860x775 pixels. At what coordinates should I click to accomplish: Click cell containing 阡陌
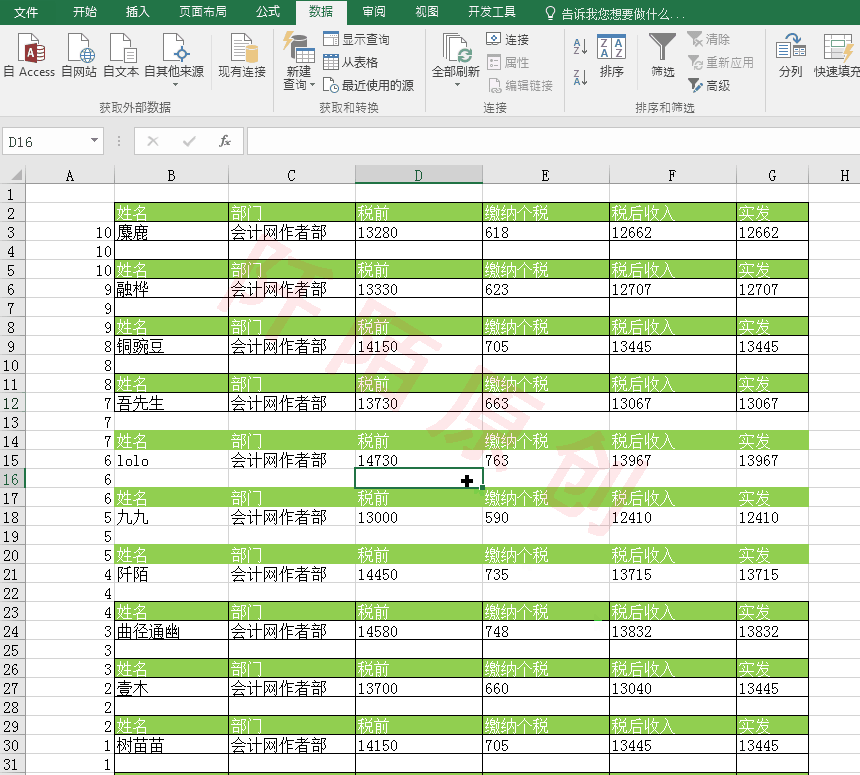[171, 574]
